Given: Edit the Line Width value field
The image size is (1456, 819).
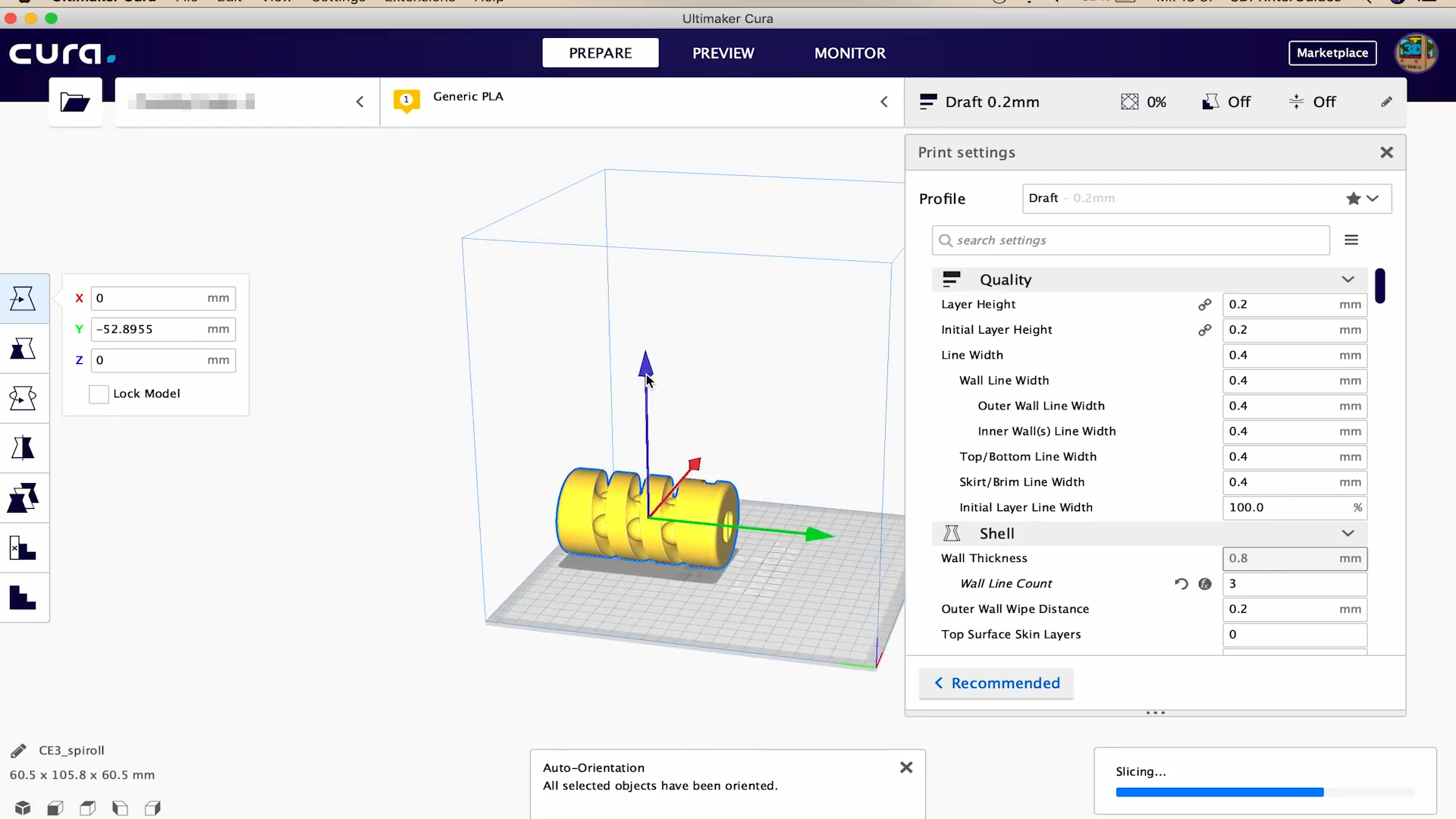Looking at the screenshot, I should (x=1294, y=356).
